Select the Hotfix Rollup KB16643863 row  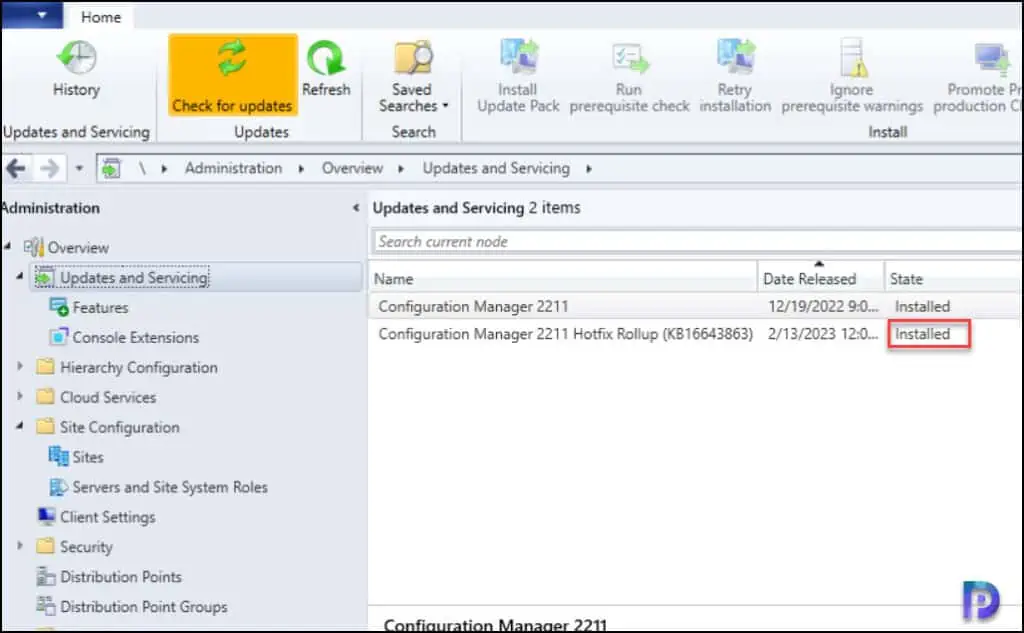pos(696,334)
